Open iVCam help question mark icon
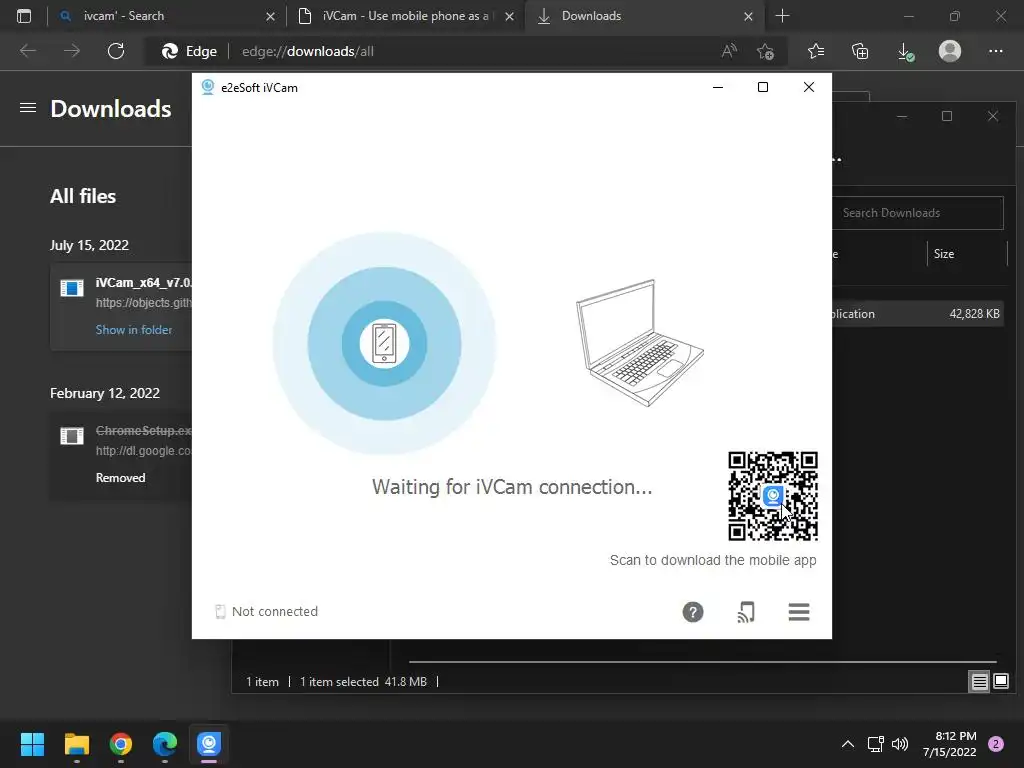Image resolution: width=1024 pixels, height=768 pixels. 693,612
